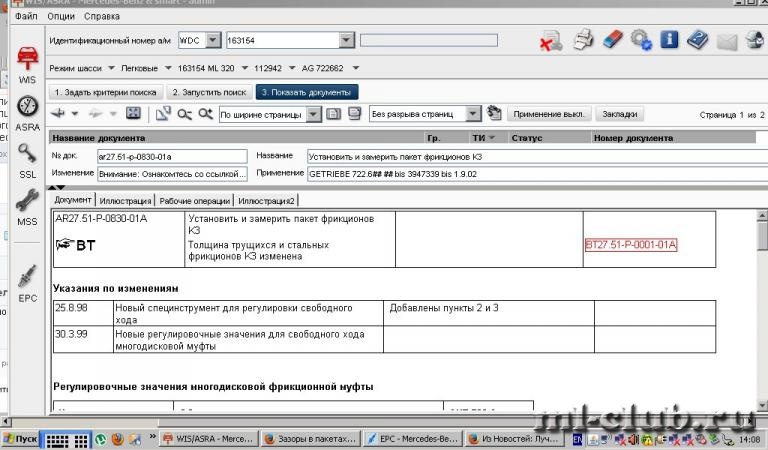
Task: Click uTorrent icon in quick launch
Action: click(x=101, y=439)
